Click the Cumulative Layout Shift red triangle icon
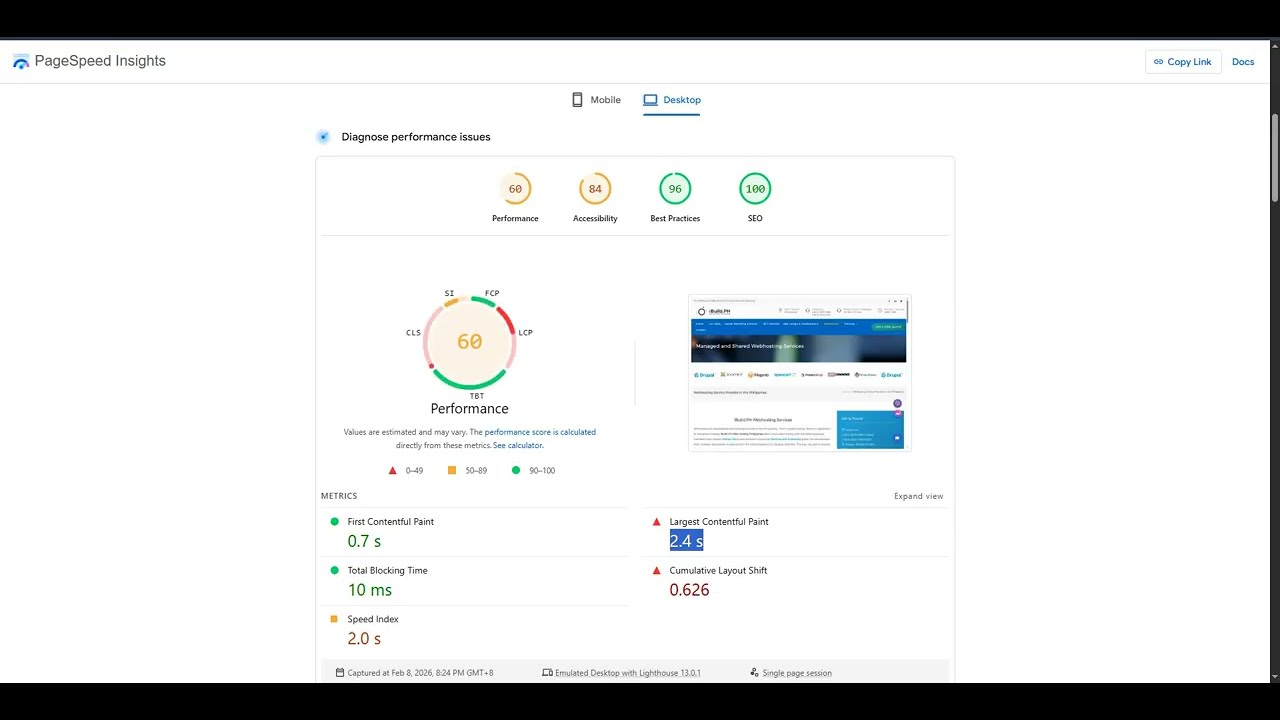1280x720 pixels. 657,570
